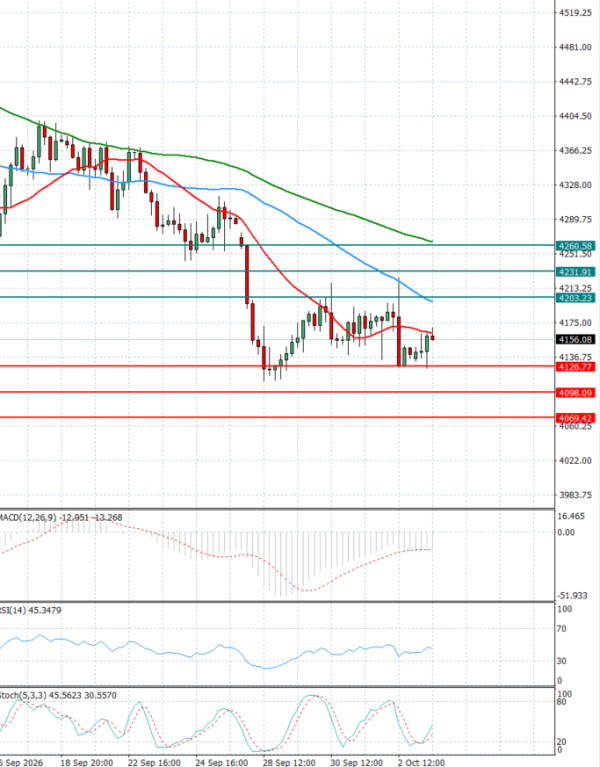Click the 4022.00 price axis value
Image resolution: width=600 pixels, height=767 pixels.
point(575,461)
